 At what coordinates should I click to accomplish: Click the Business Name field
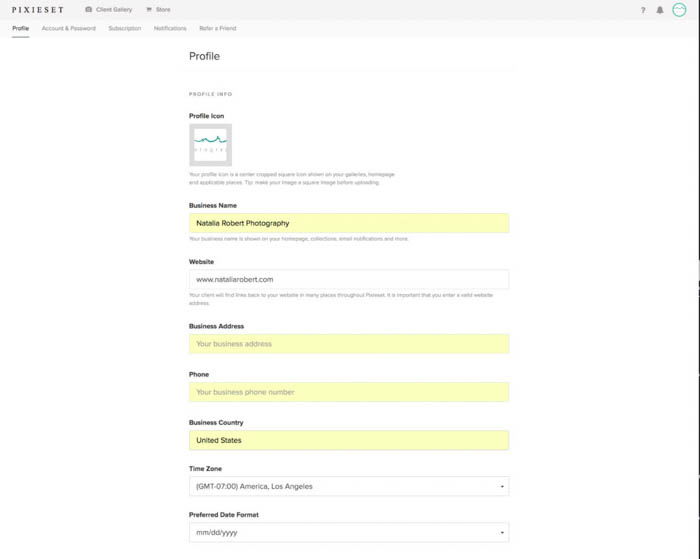pos(348,223)
